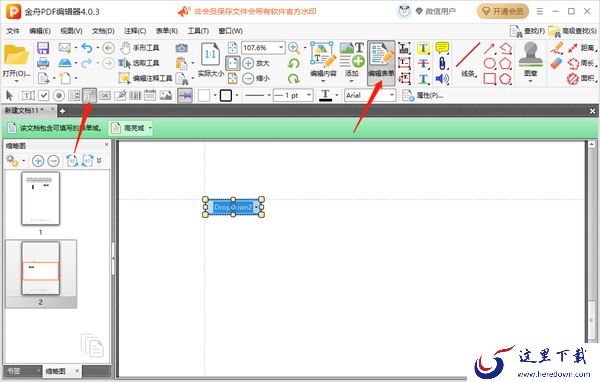The height and width of the screenshot is (382, 600).
Task: Select the 线条 line drawing tool
Action: [468, 60]
